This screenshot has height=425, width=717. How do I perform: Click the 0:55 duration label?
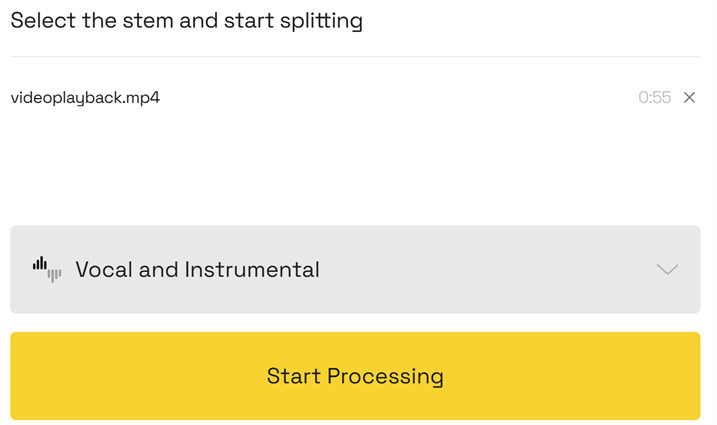coord(654,98)
